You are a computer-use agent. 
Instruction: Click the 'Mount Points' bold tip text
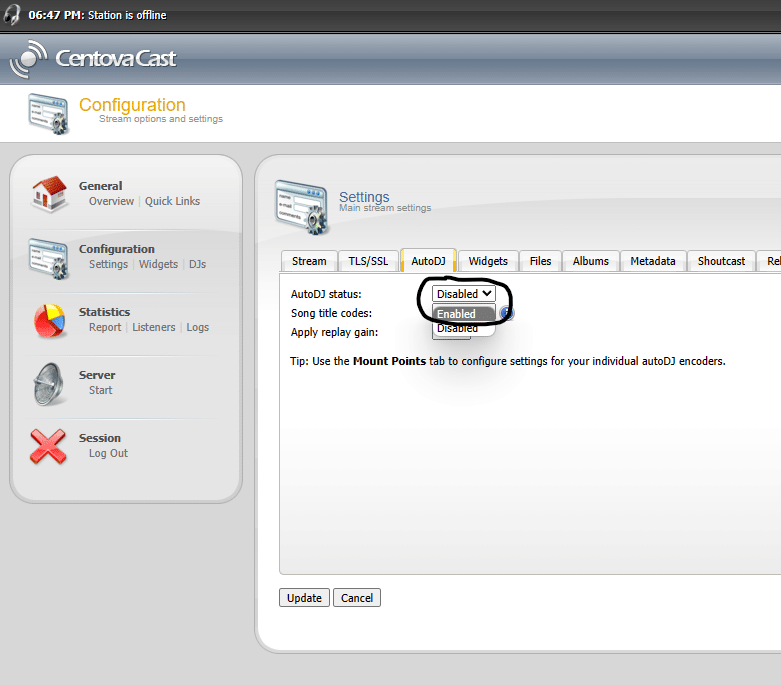[x=390, y=361]
